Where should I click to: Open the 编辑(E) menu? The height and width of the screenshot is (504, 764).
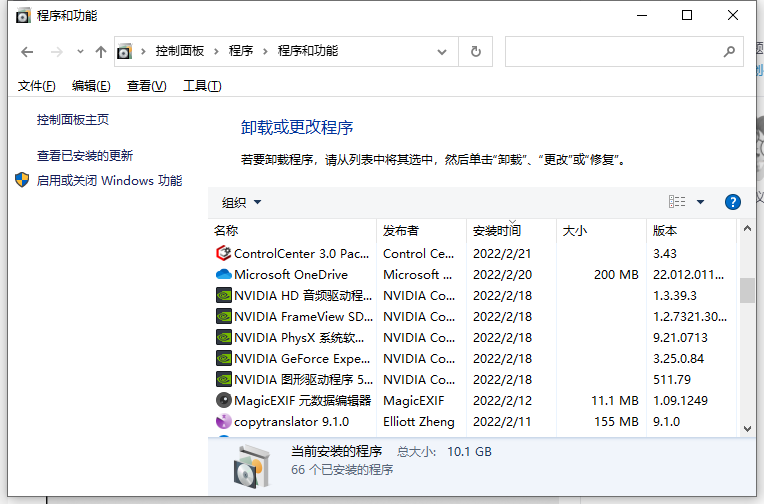[x=91, y=86]
